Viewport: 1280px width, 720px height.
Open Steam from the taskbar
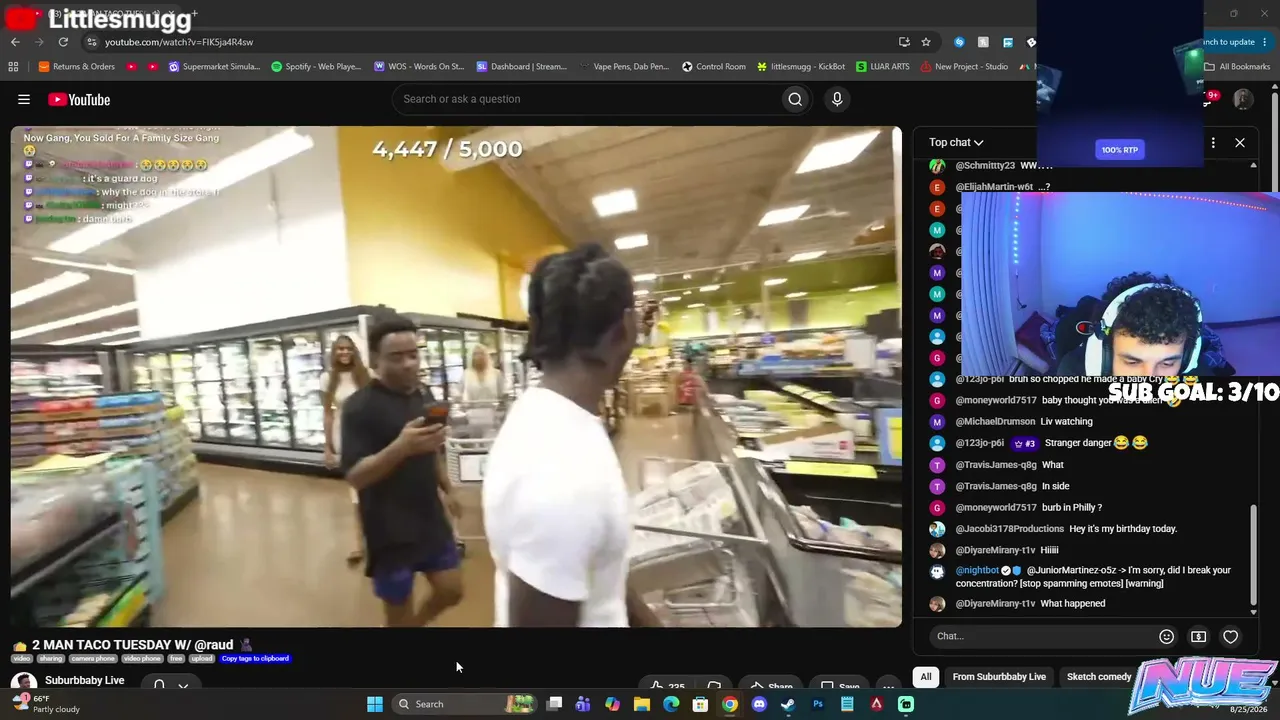click(788, 704)
